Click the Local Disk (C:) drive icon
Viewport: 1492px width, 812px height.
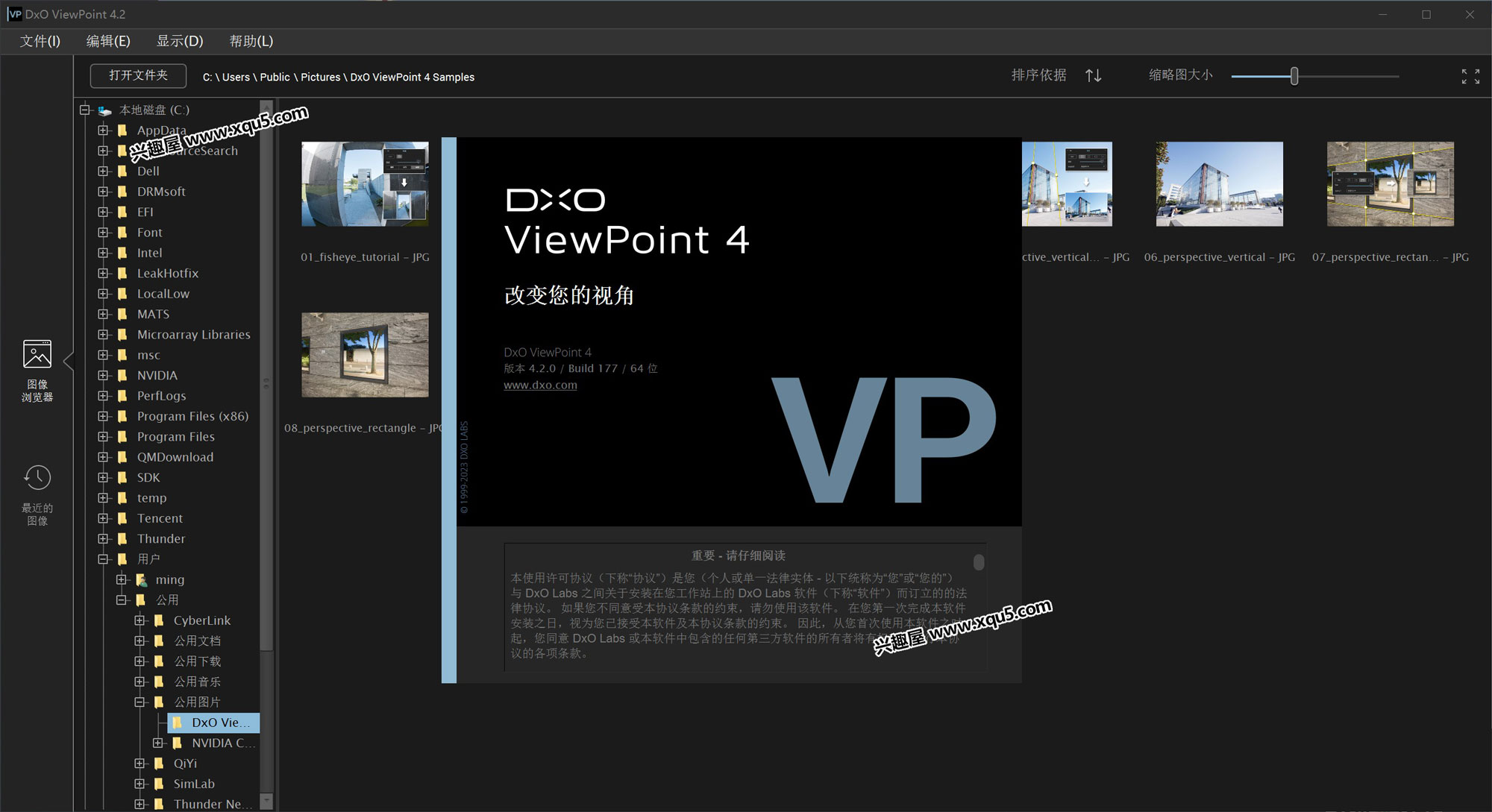[104, 110]
